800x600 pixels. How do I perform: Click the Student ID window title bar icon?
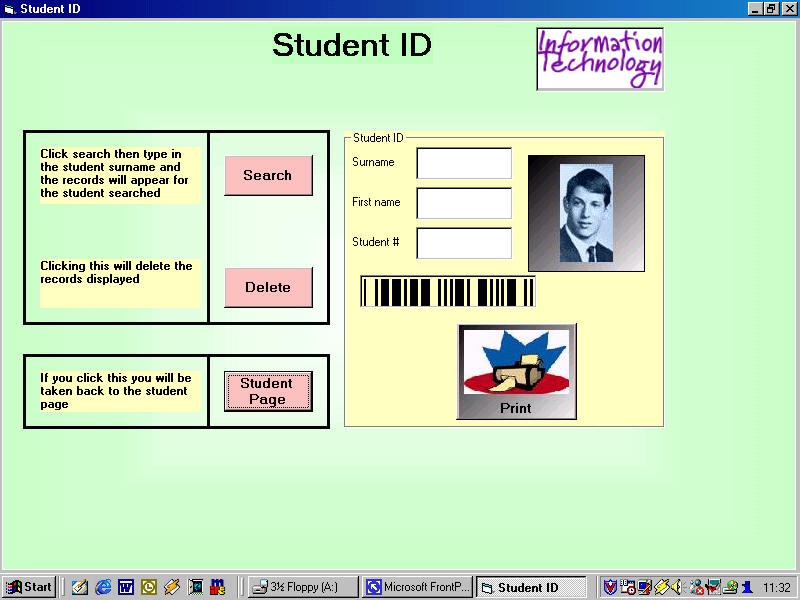(10, 9)
